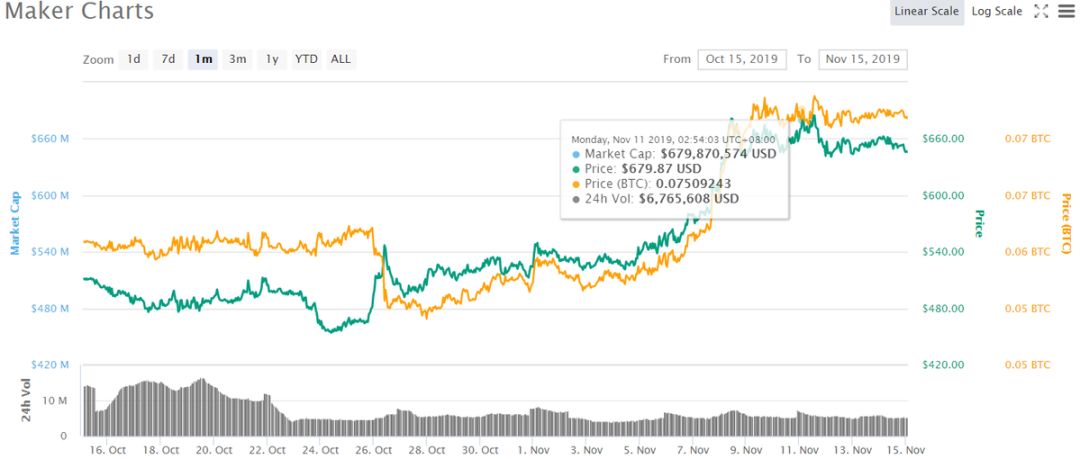Click the $540 M market cap label
This screenshot has width=1080, height=459.
(x=50, y=252)
